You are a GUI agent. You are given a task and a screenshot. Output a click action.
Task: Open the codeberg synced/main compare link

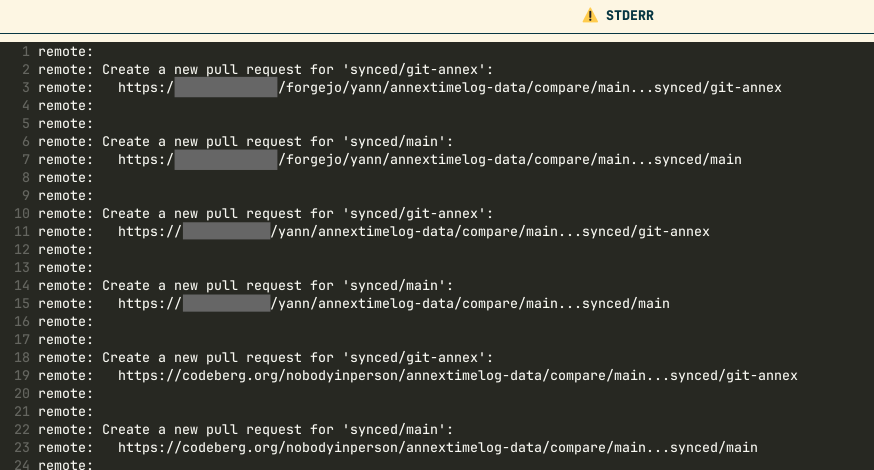point(438,448)
